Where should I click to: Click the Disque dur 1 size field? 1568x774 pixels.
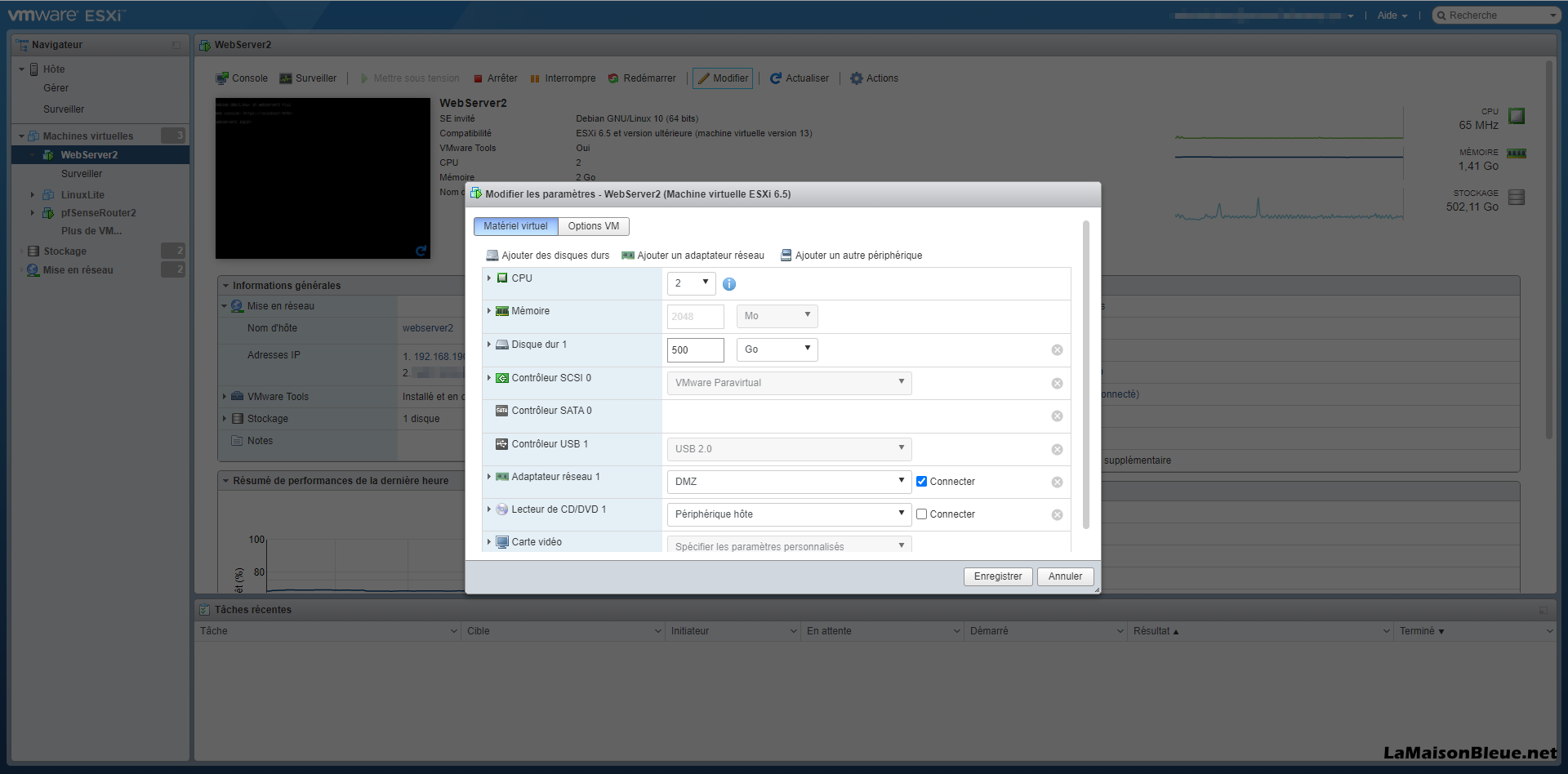click(696, 350)
